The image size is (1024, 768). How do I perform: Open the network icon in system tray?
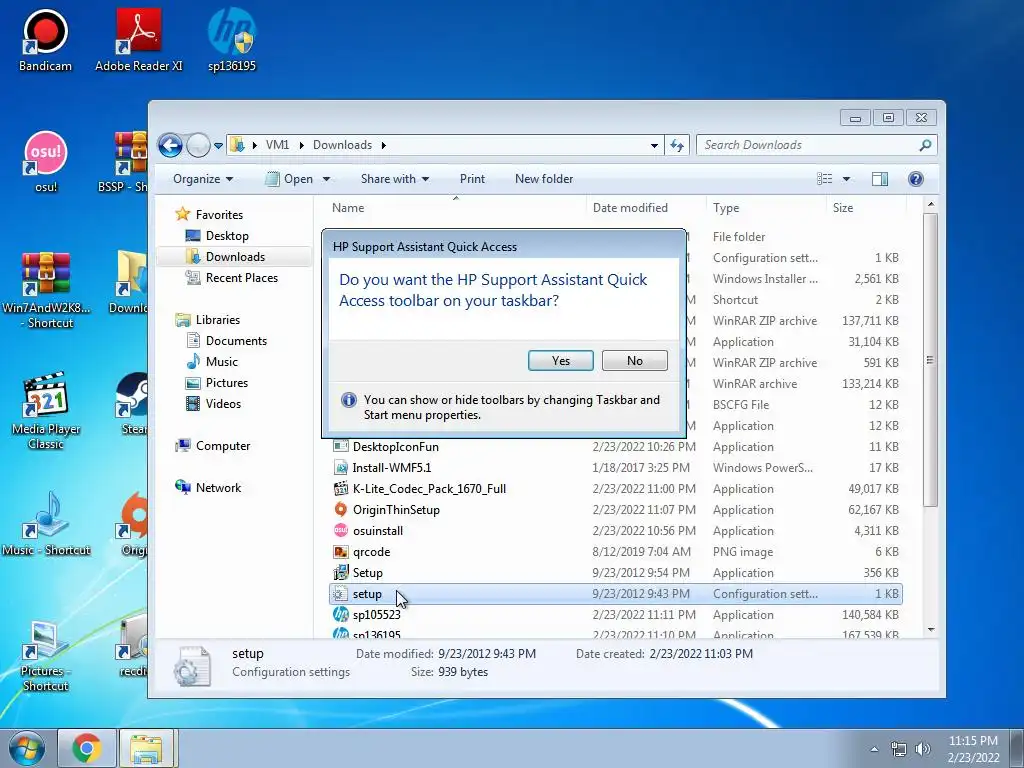pyautogui.click(x=899, y=749)
